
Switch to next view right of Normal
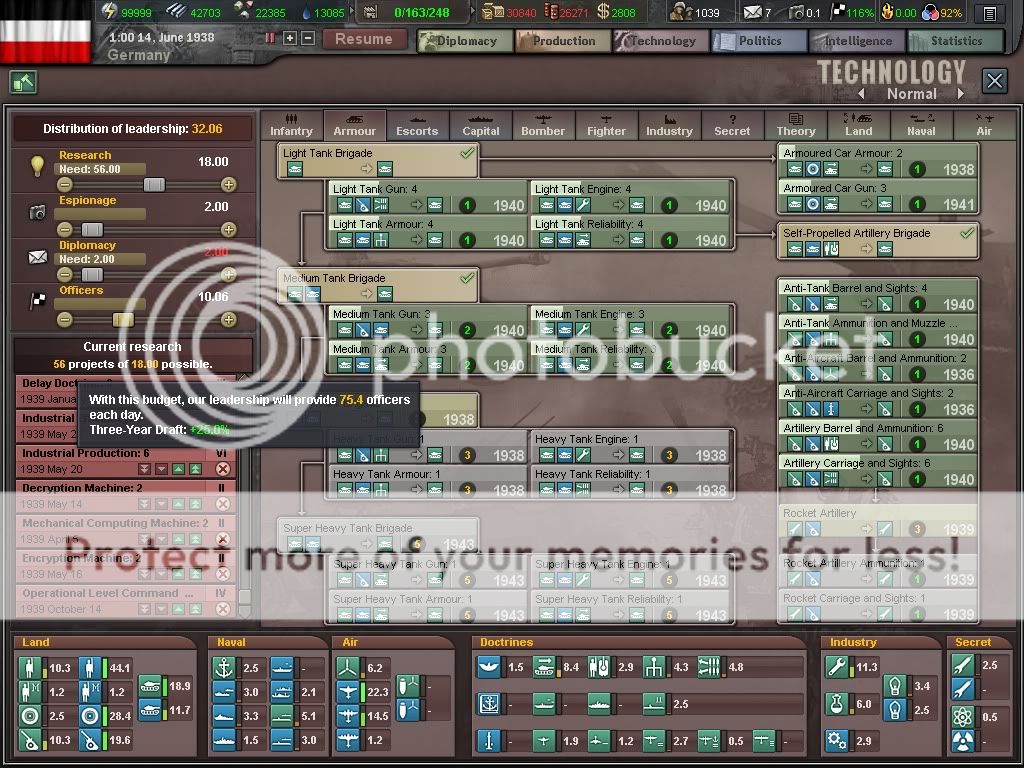(960, 94)
